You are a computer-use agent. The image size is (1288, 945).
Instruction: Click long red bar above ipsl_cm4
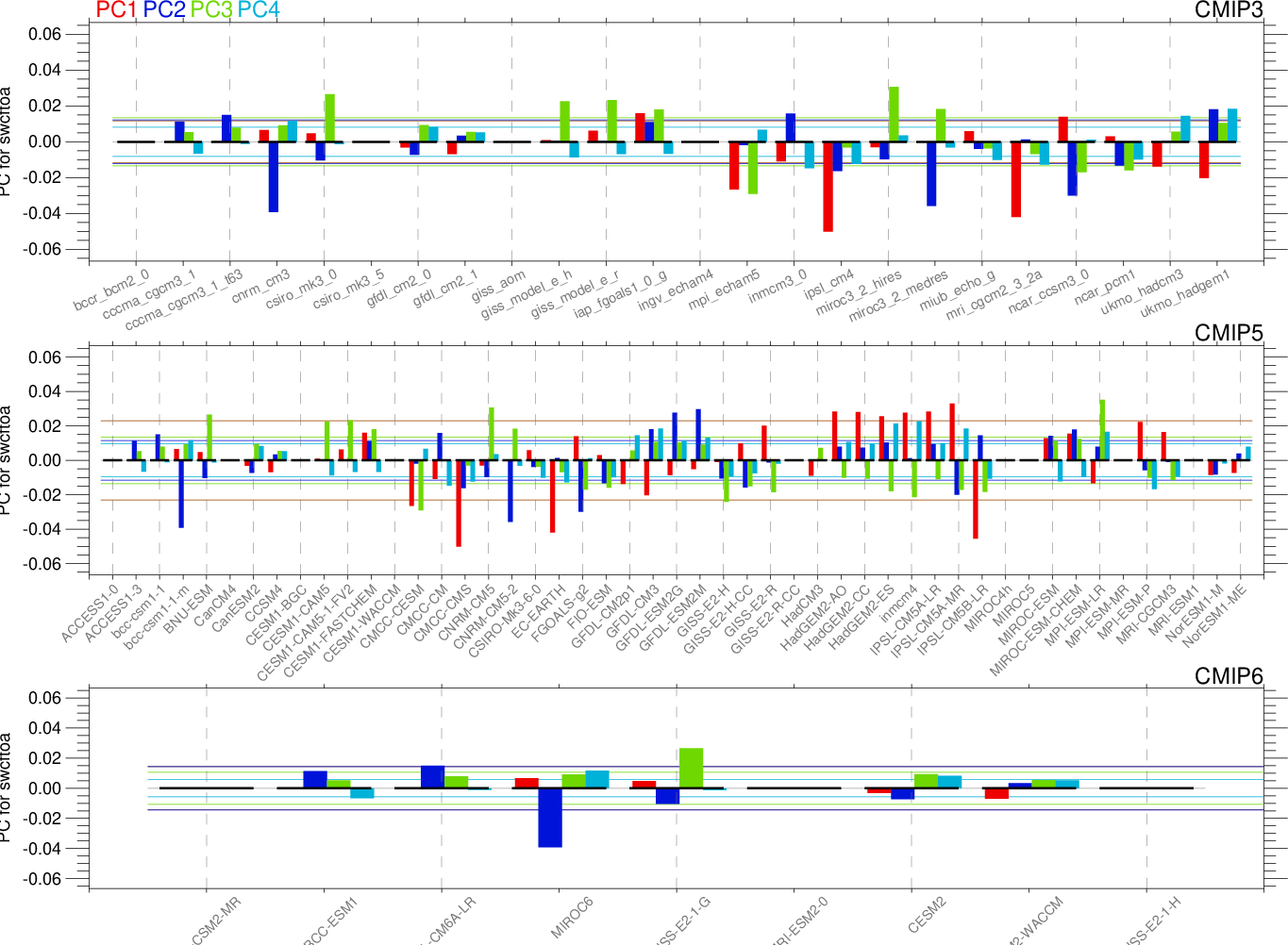[828, 187]
